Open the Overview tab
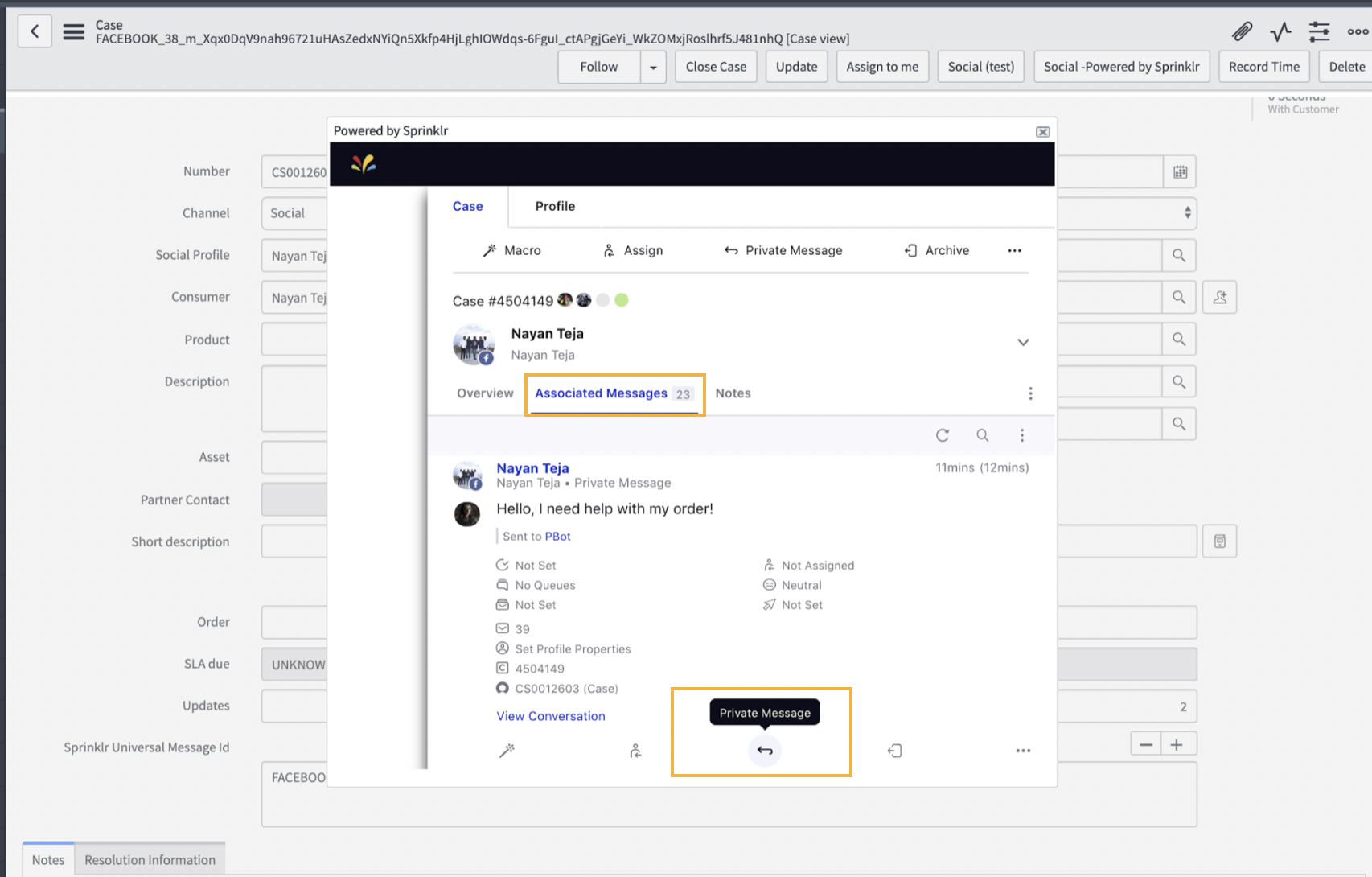1372x877 pixels. click(x=485, y=393)
